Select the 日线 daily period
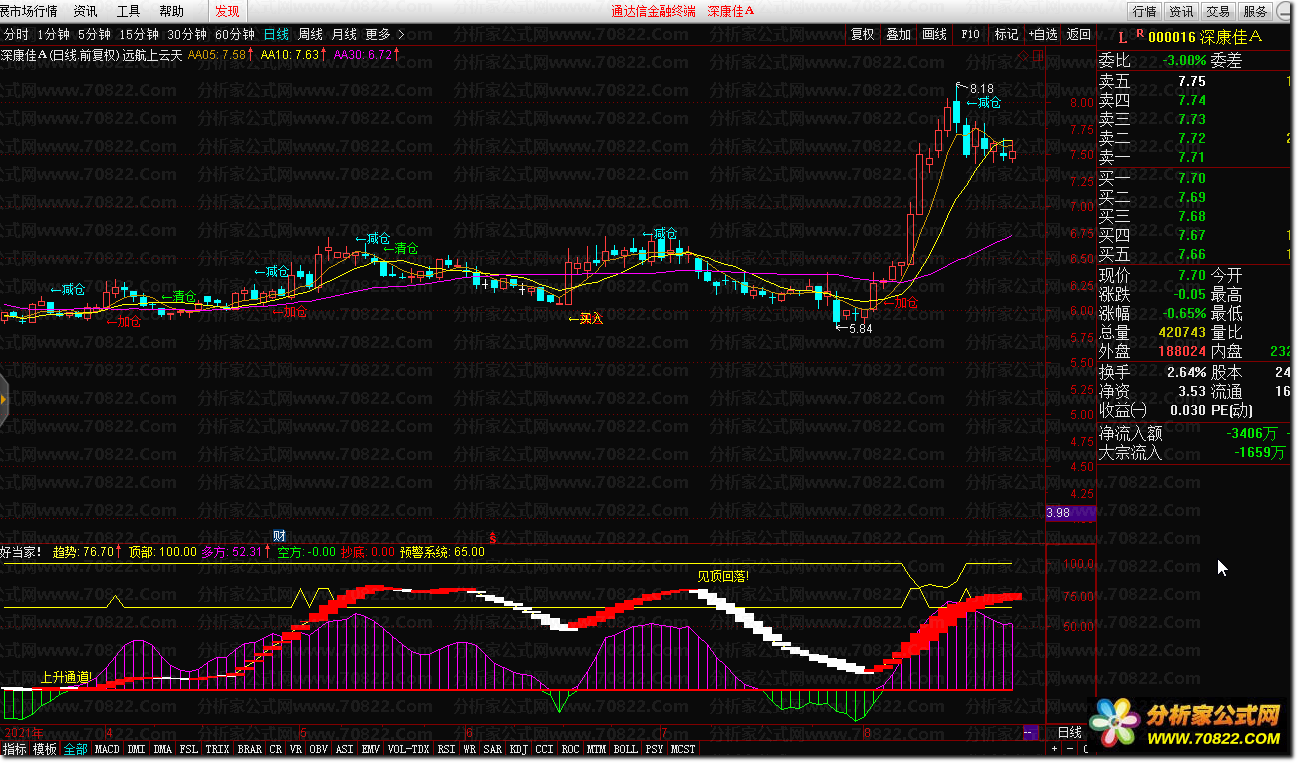Screen dimensions: 1299x763 click(x=276, y=34)
